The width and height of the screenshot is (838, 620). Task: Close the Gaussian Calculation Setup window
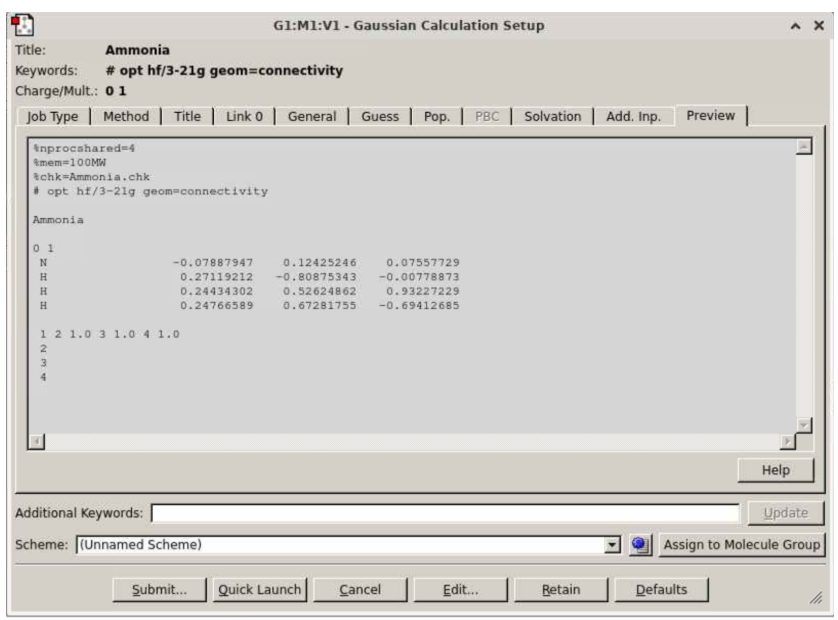817,26
